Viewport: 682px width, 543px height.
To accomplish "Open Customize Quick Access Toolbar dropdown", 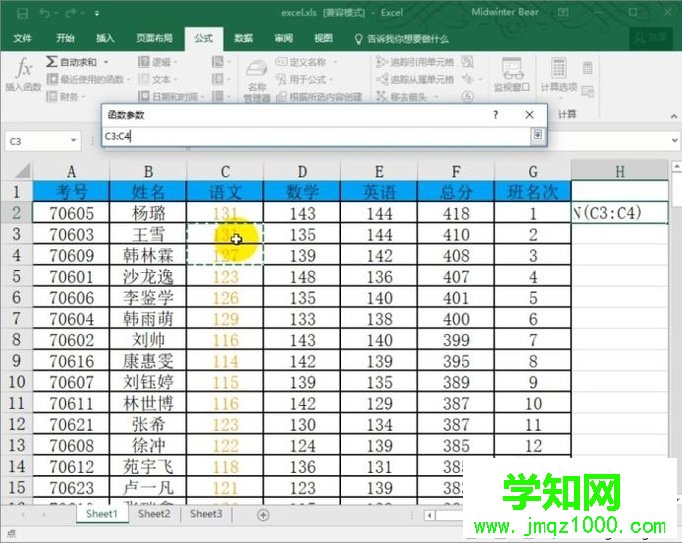I will (x=97, y=13).
